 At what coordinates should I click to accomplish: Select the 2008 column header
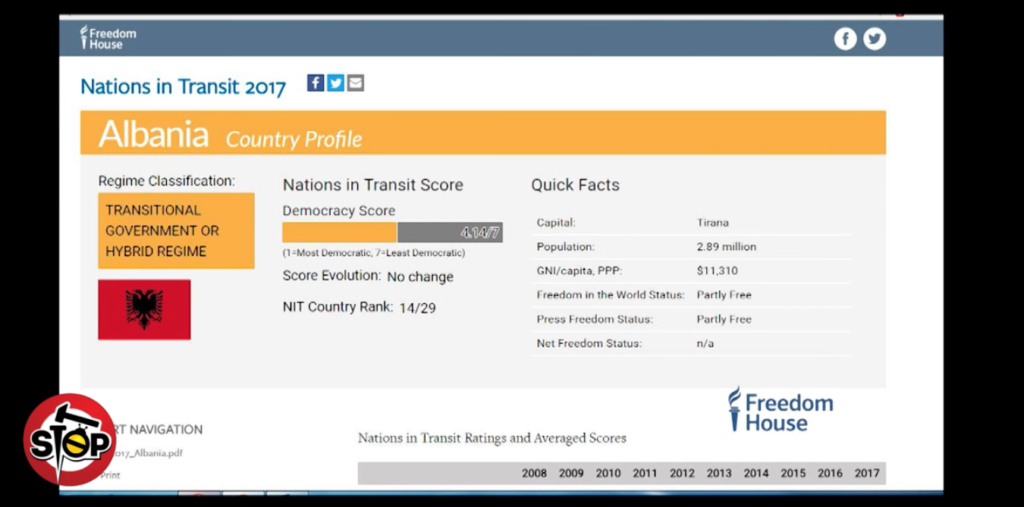534,474
